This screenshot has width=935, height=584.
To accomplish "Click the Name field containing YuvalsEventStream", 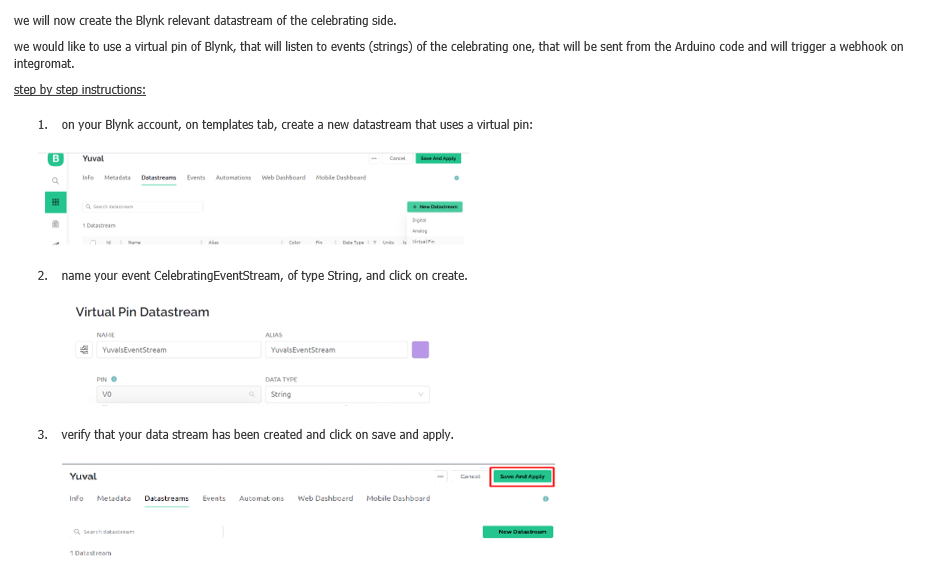I will [x=178, y=350].
